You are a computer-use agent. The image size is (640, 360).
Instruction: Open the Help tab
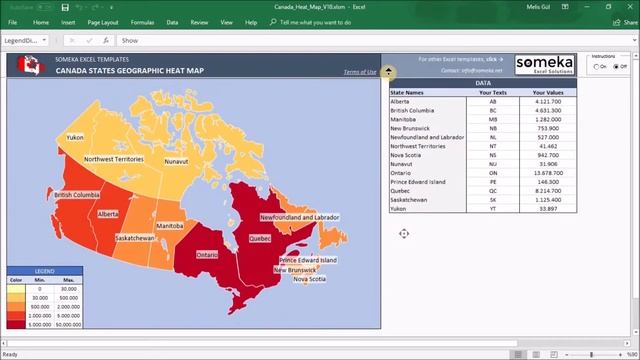point(251,22)
